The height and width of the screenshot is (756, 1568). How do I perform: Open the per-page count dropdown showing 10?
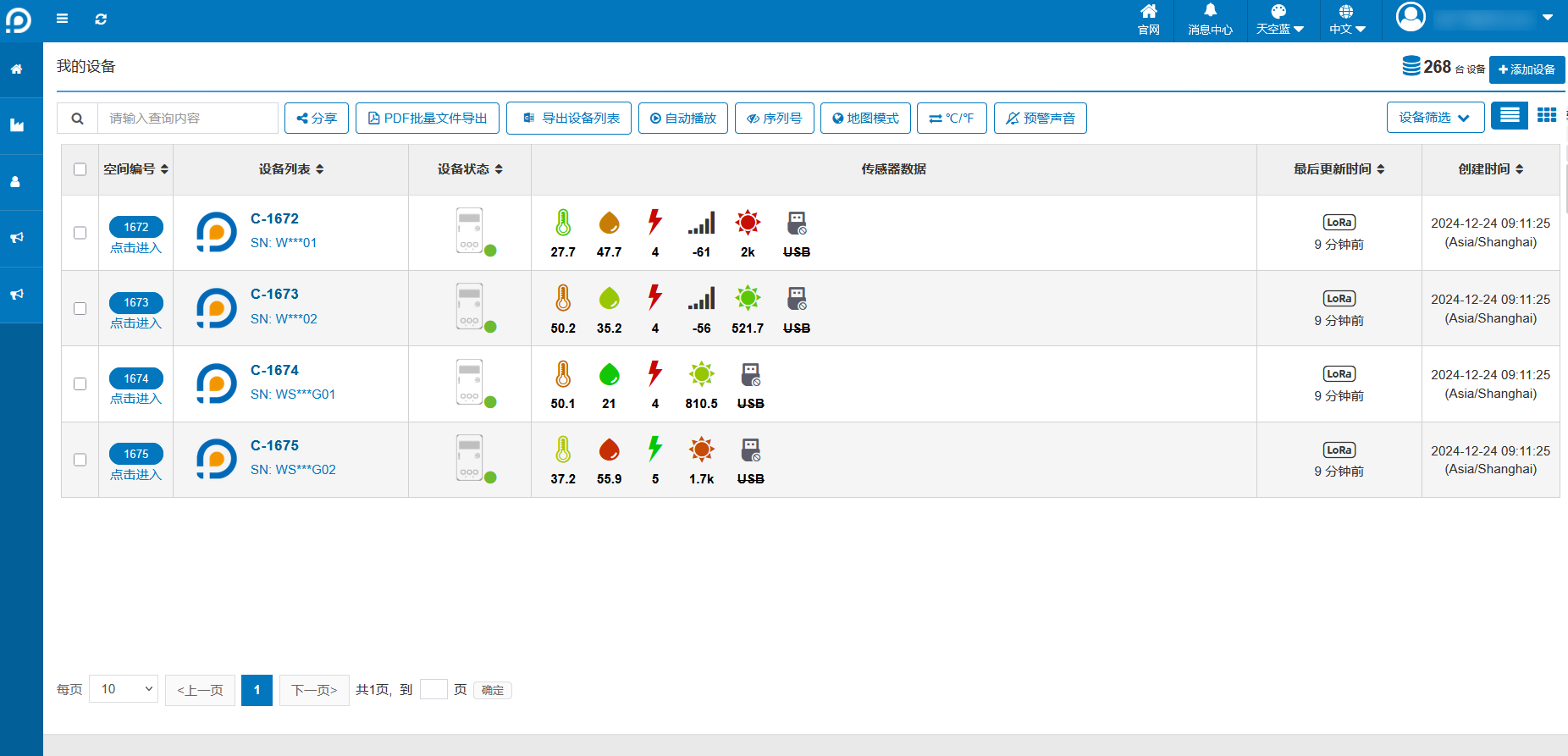[124, 689]
